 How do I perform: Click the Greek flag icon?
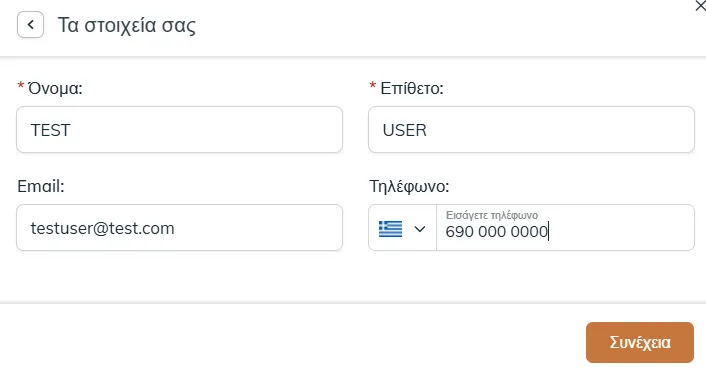[390, 229]
